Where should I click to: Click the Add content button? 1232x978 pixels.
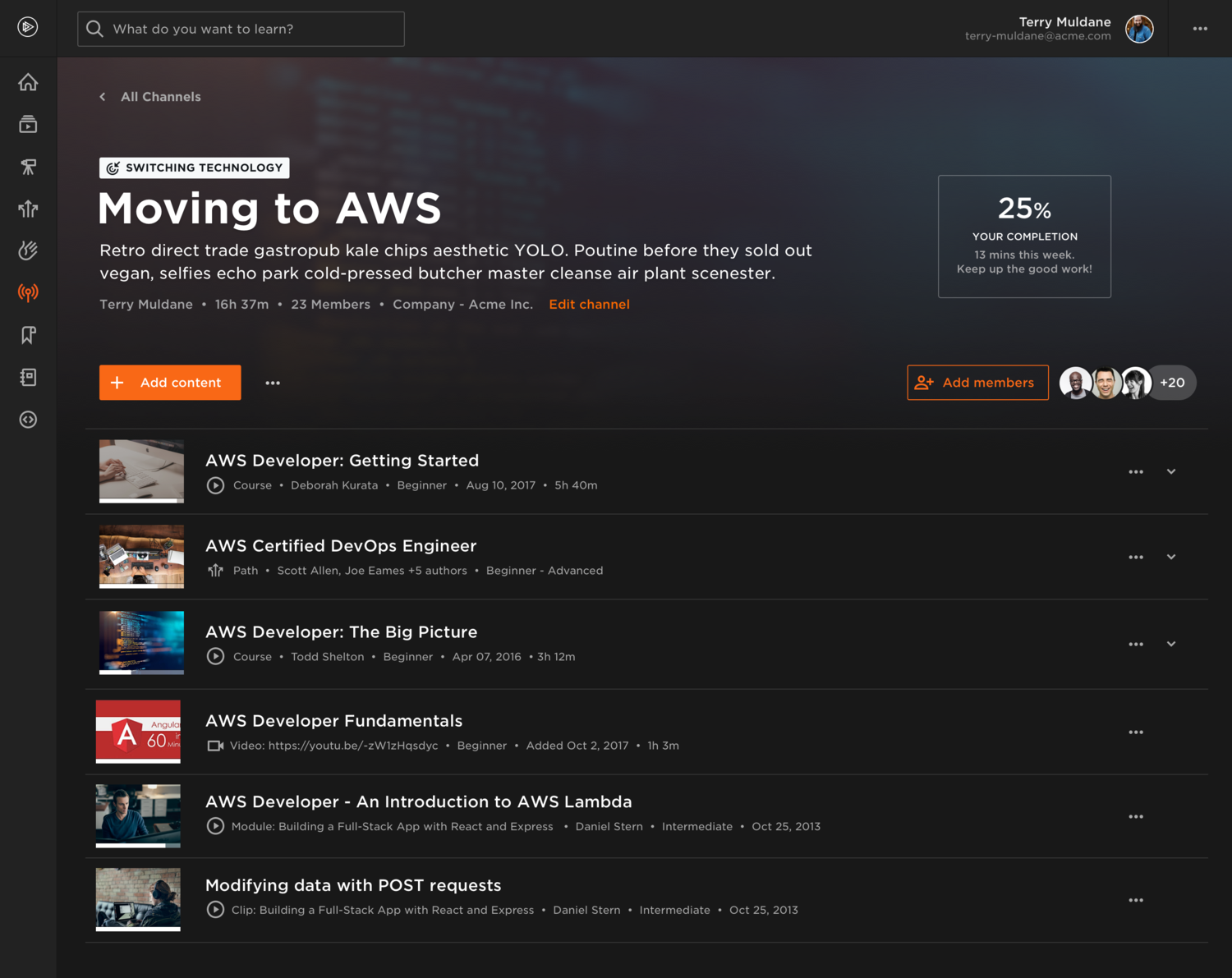169,382
